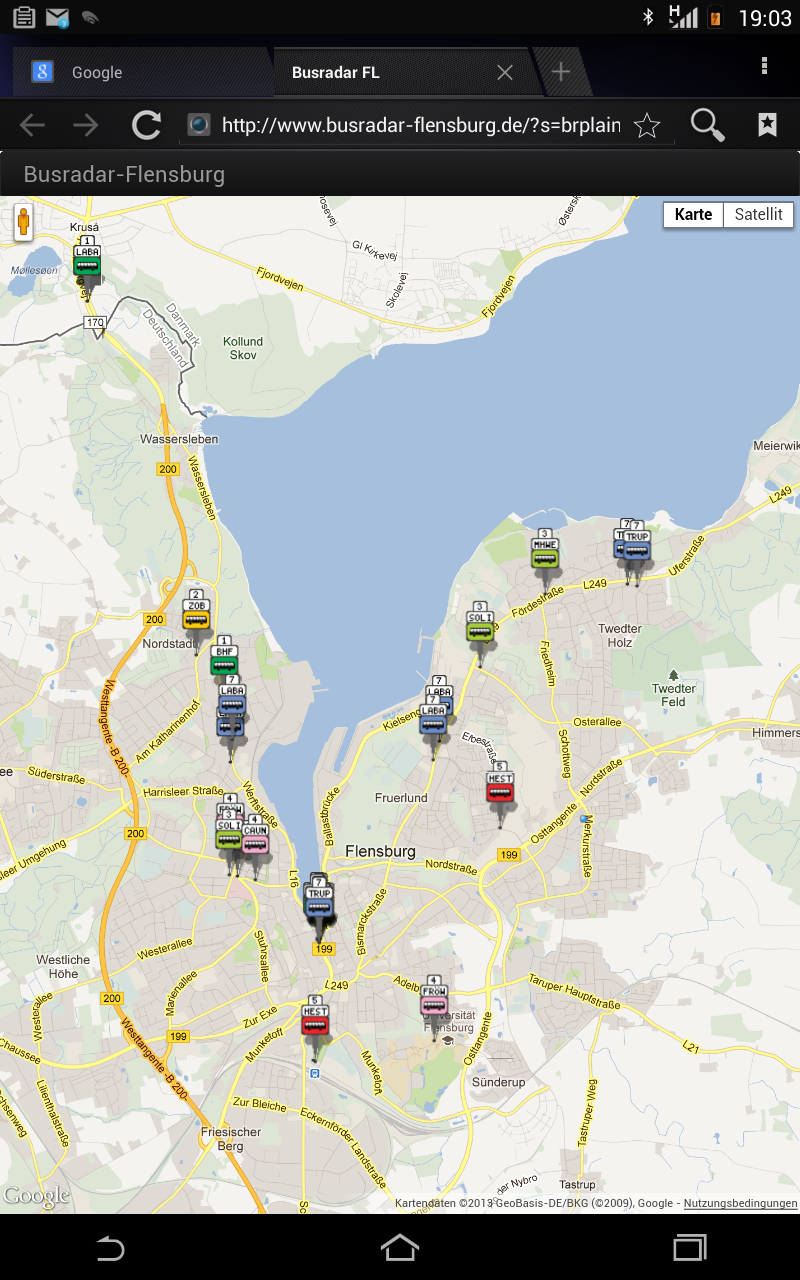Select the light green MHWE bus marker
This screenshot has height=1280, width=800.
tap(545, 554)
